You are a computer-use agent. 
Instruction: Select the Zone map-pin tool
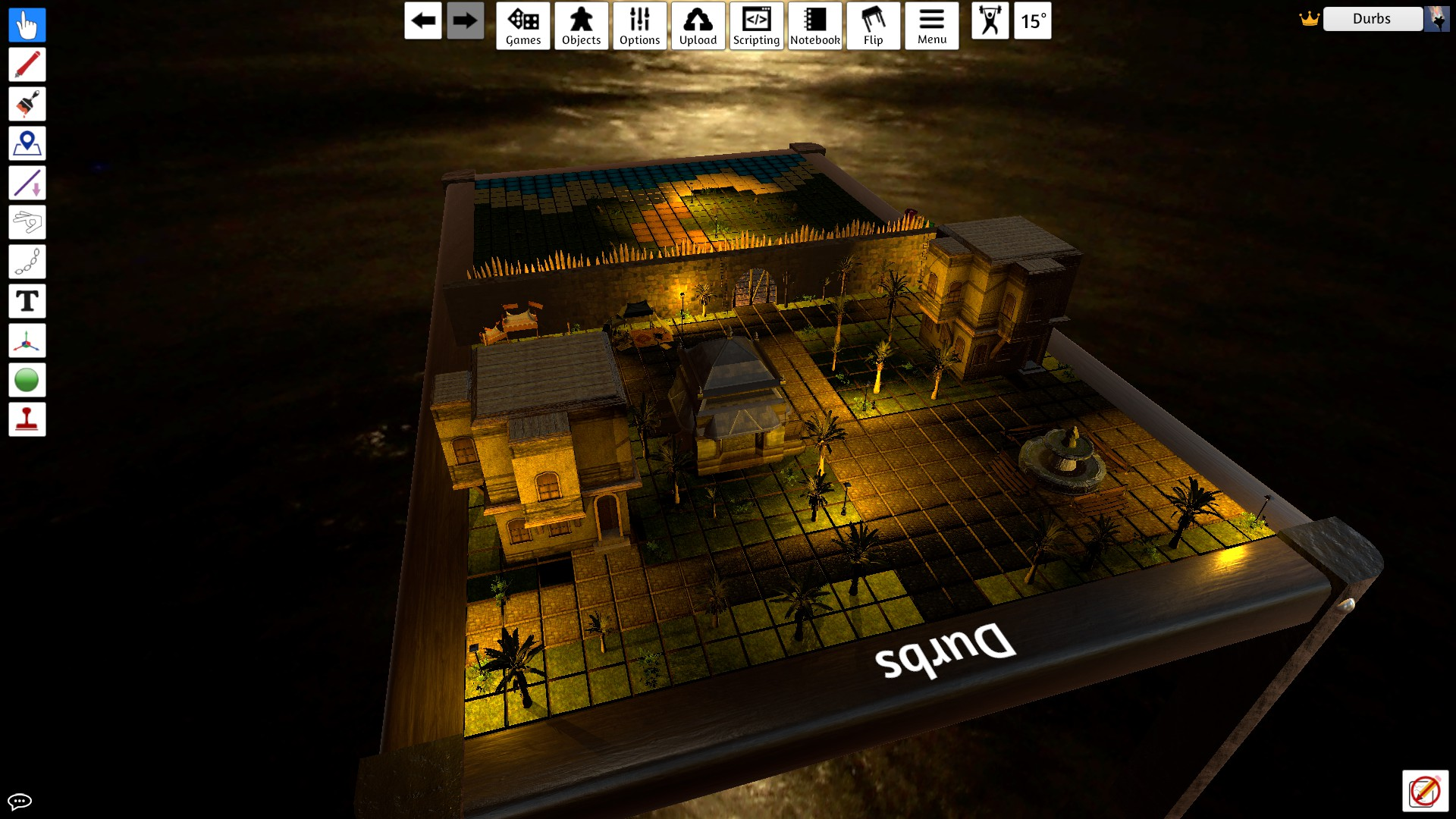27,143
